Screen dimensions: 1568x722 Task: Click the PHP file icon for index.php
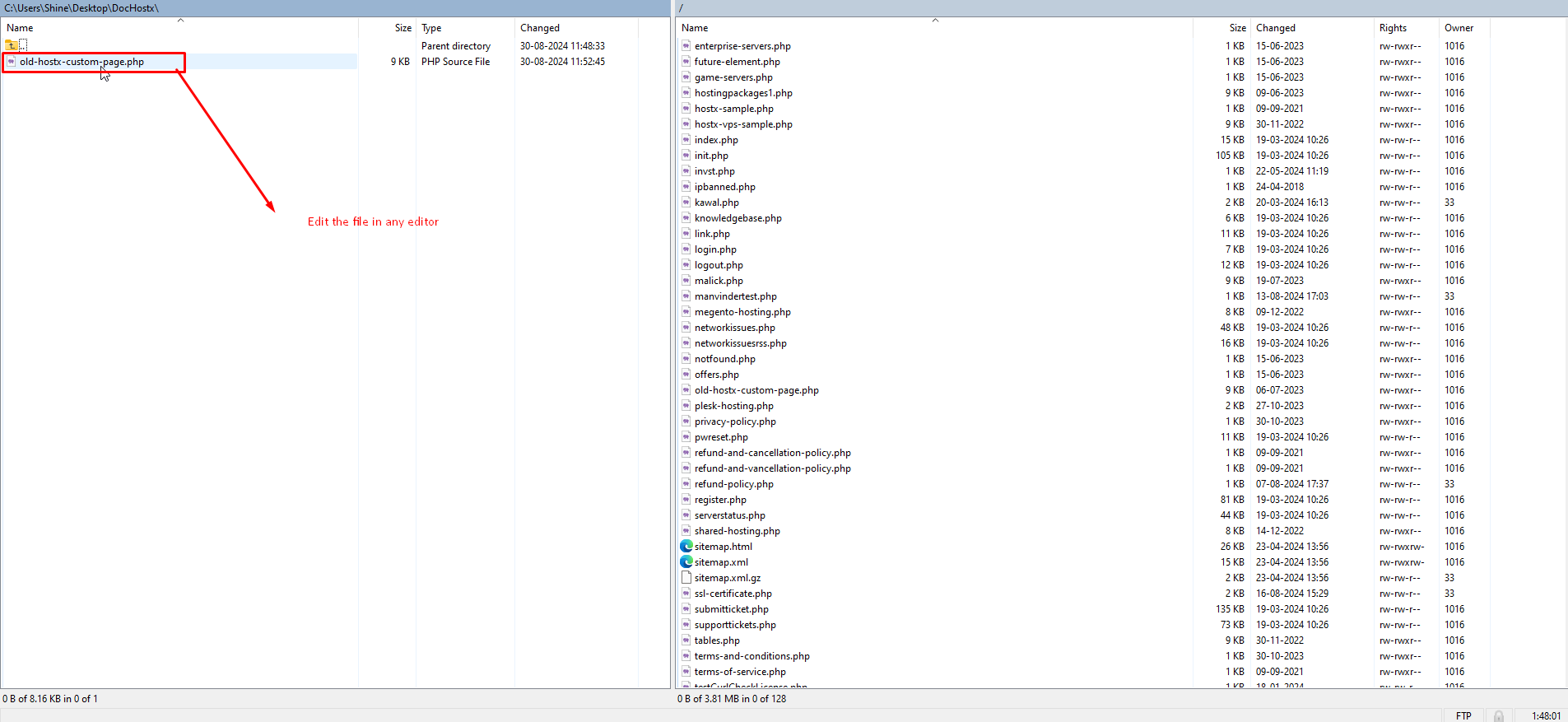tap(686, 140)
